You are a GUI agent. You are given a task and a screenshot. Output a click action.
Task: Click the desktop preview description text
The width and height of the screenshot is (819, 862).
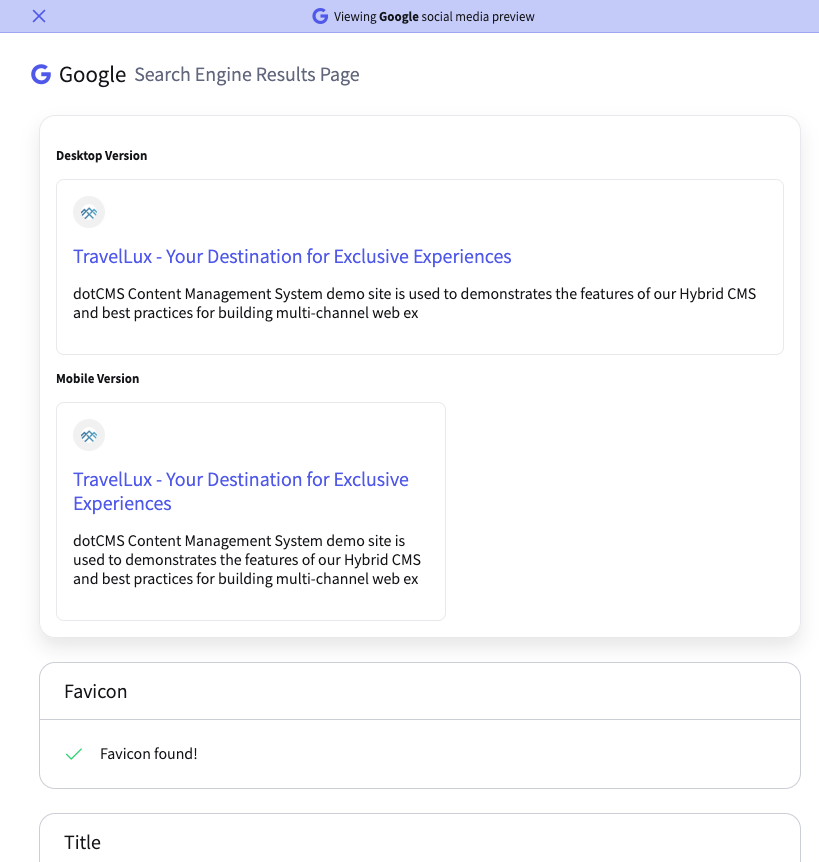(x=414, y=303)
